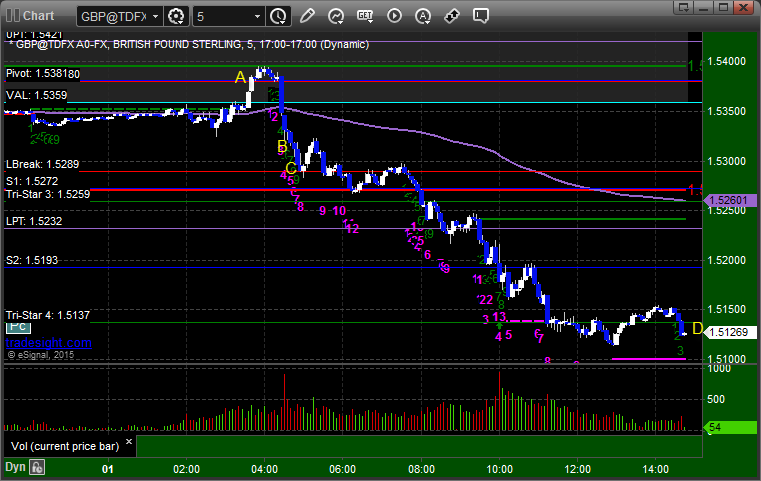The height and width of the screenshot is (481, 761).
Task: Click the symbol link arrows icon
Action: pyautogui.click(x=452, y=16)
